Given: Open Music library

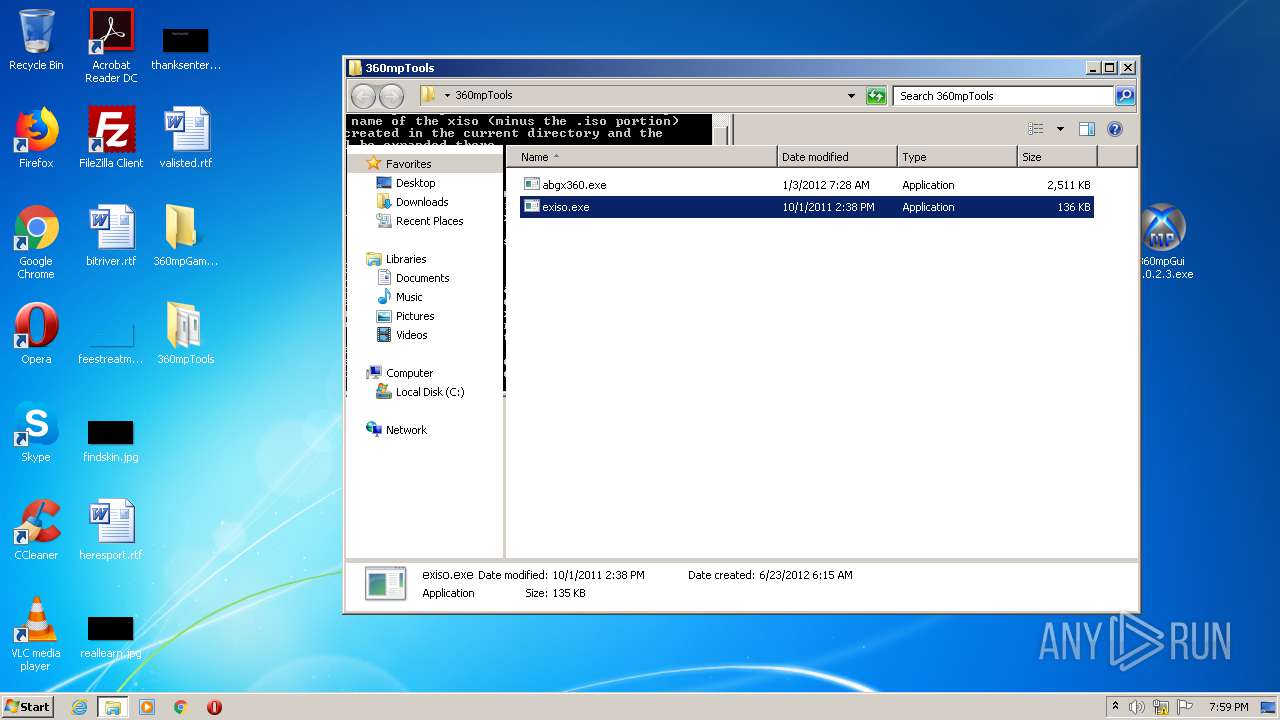Looking at the screenshot, I should [x=409, y=297].
